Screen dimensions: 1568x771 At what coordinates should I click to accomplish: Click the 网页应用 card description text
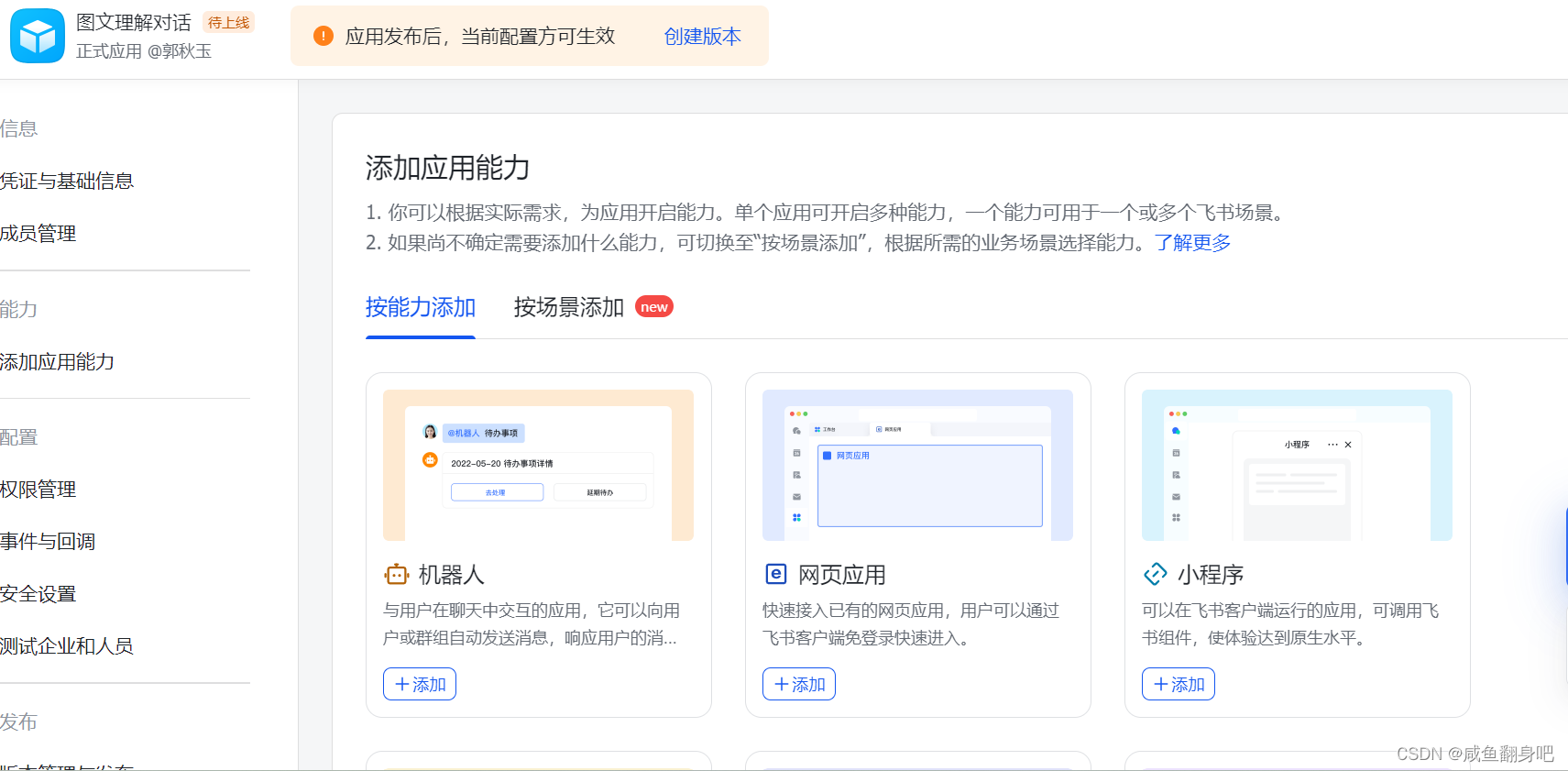tap(911, 624)
